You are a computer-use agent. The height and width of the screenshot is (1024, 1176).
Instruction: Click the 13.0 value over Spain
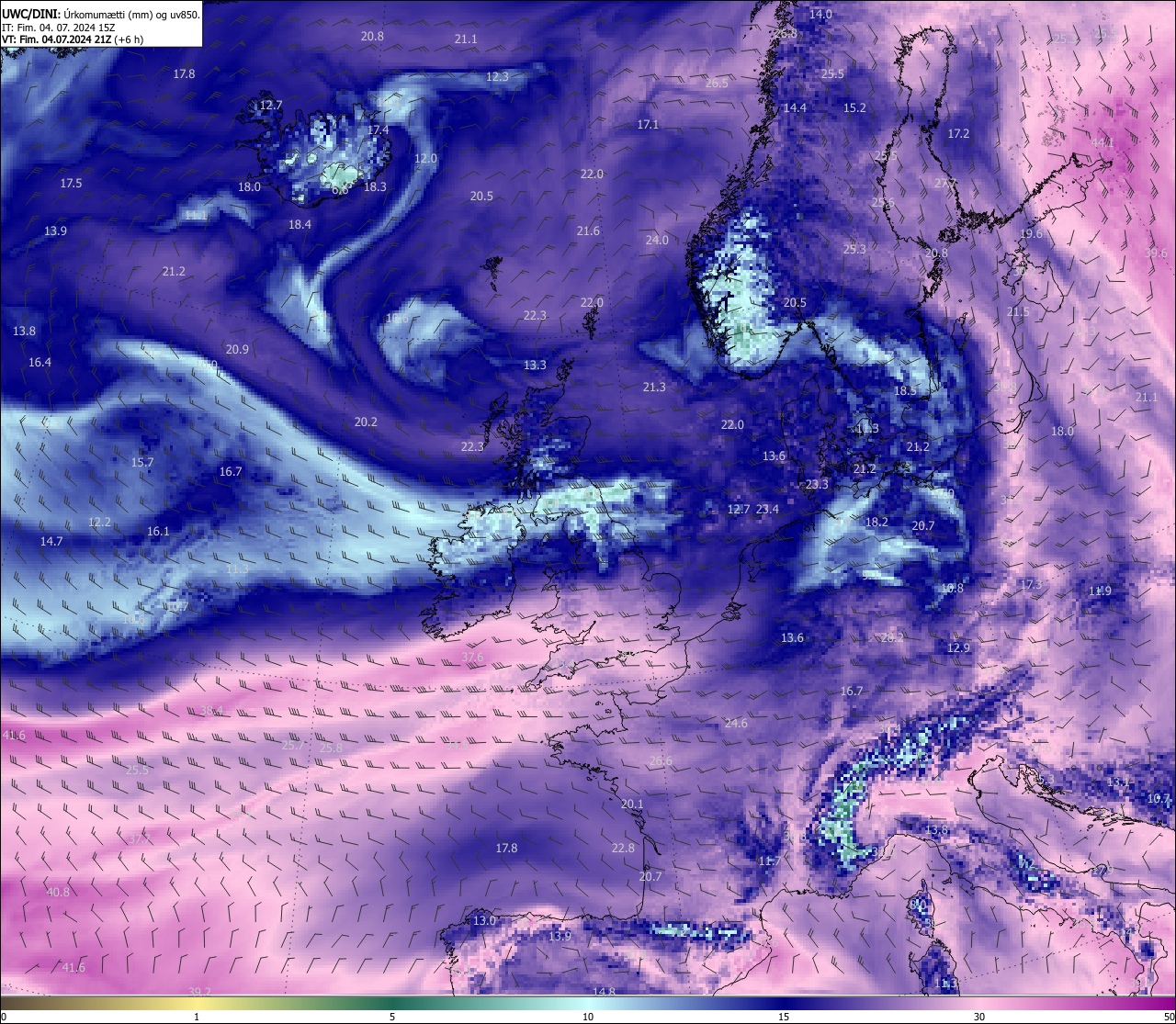pos(484,921)
